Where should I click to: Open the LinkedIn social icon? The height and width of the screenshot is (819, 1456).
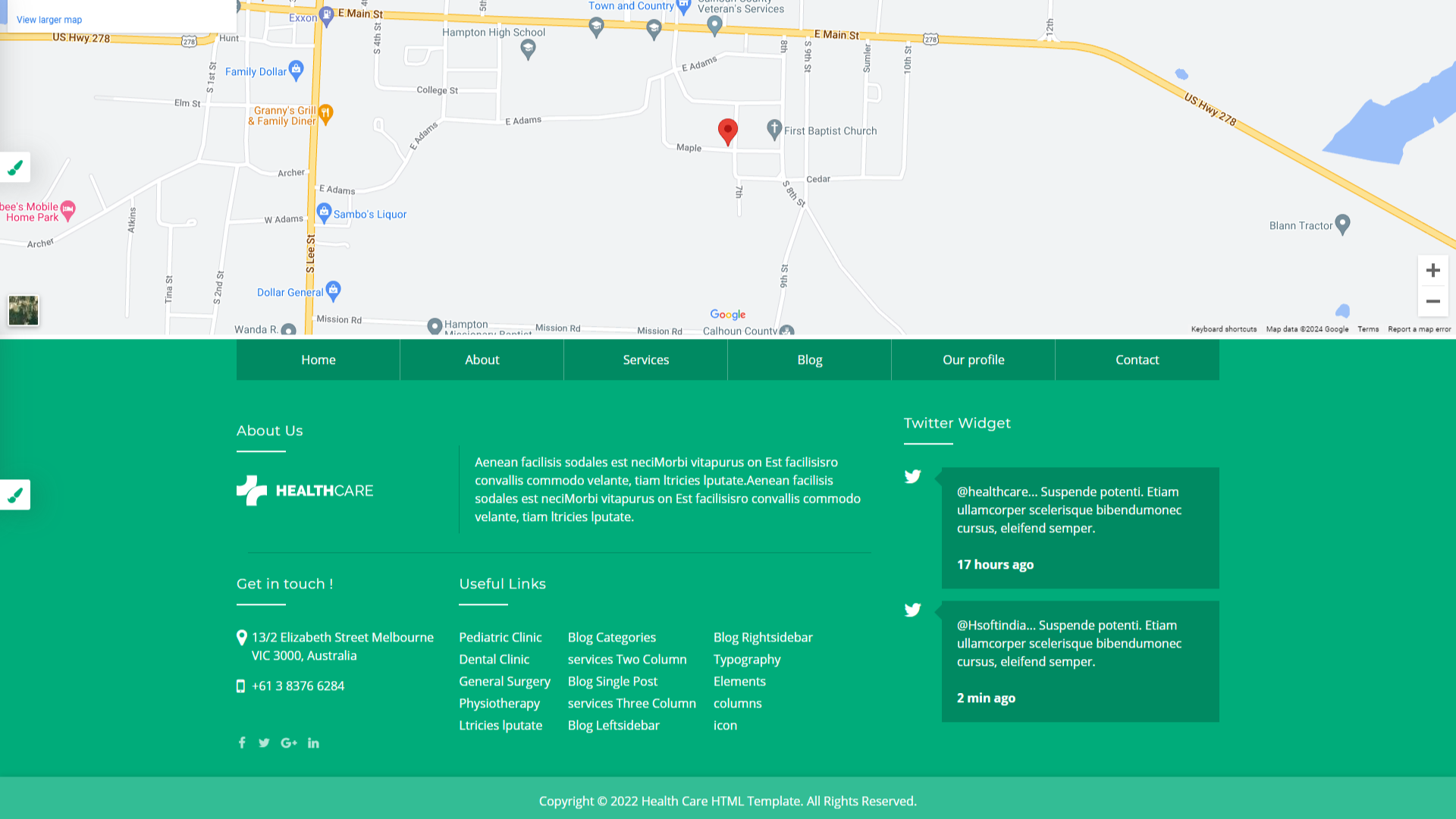(313, 743)
